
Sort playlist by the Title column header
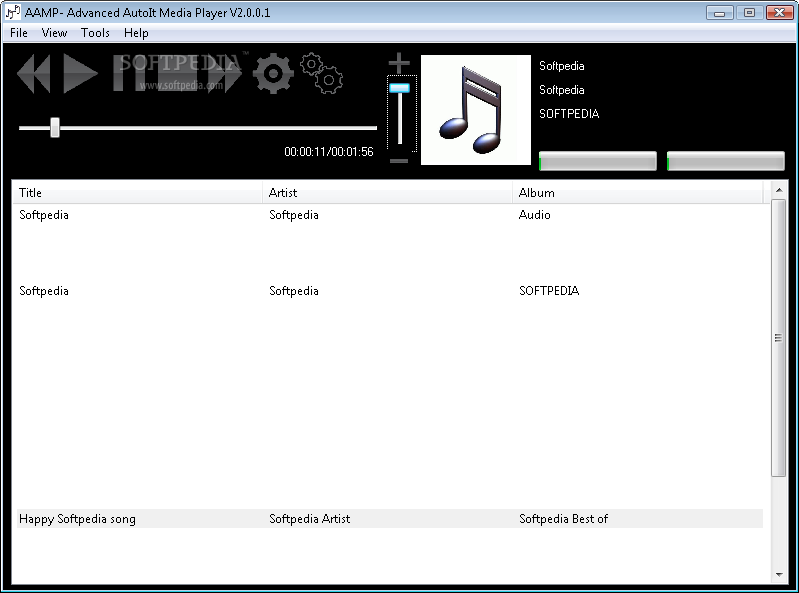point(137,193)
